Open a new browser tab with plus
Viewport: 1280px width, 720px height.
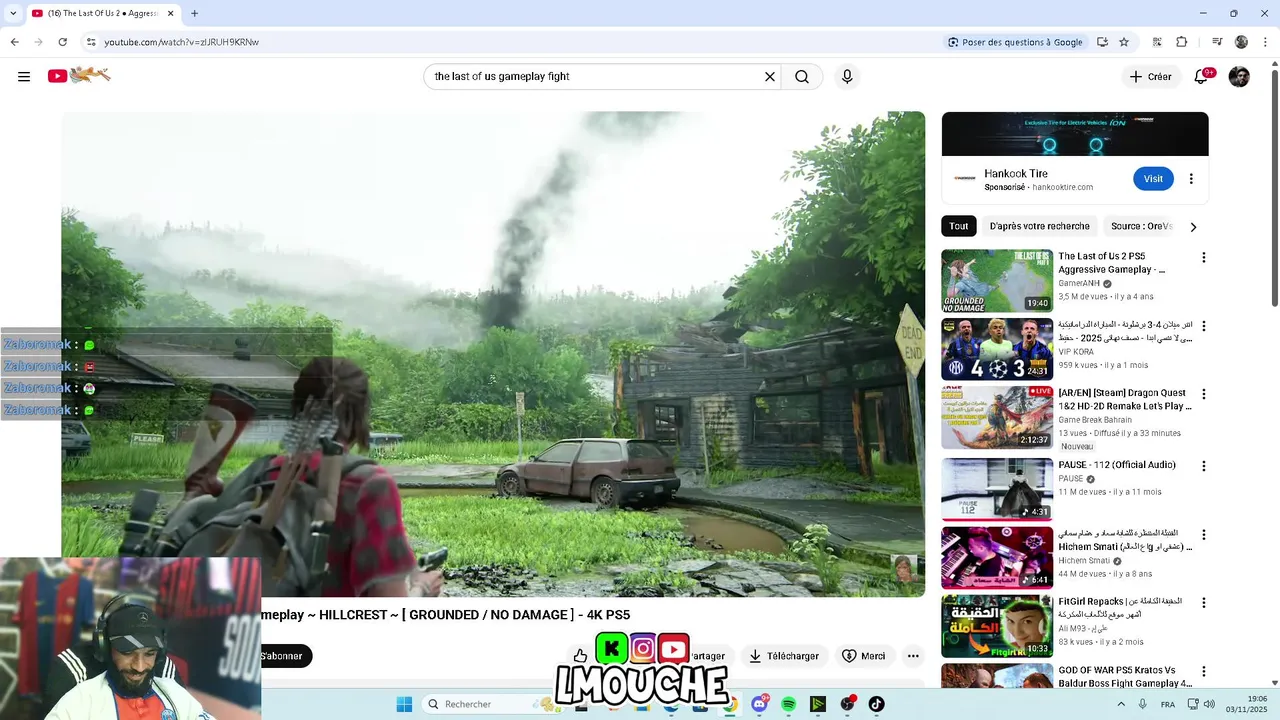[x=194, y=13]
